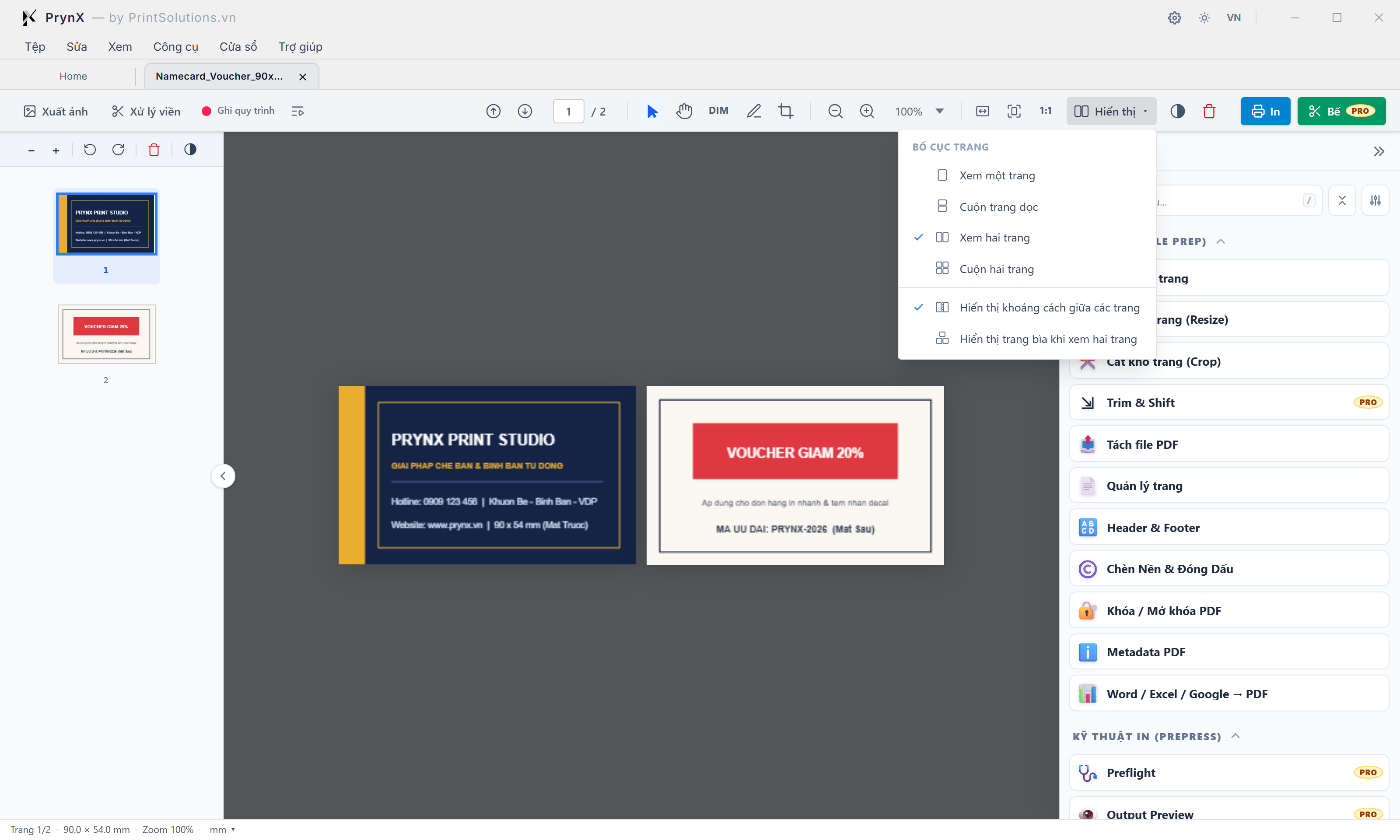Delete page from thumbnail panel trash icon
1400x840 pixels.
coord(154,150)
